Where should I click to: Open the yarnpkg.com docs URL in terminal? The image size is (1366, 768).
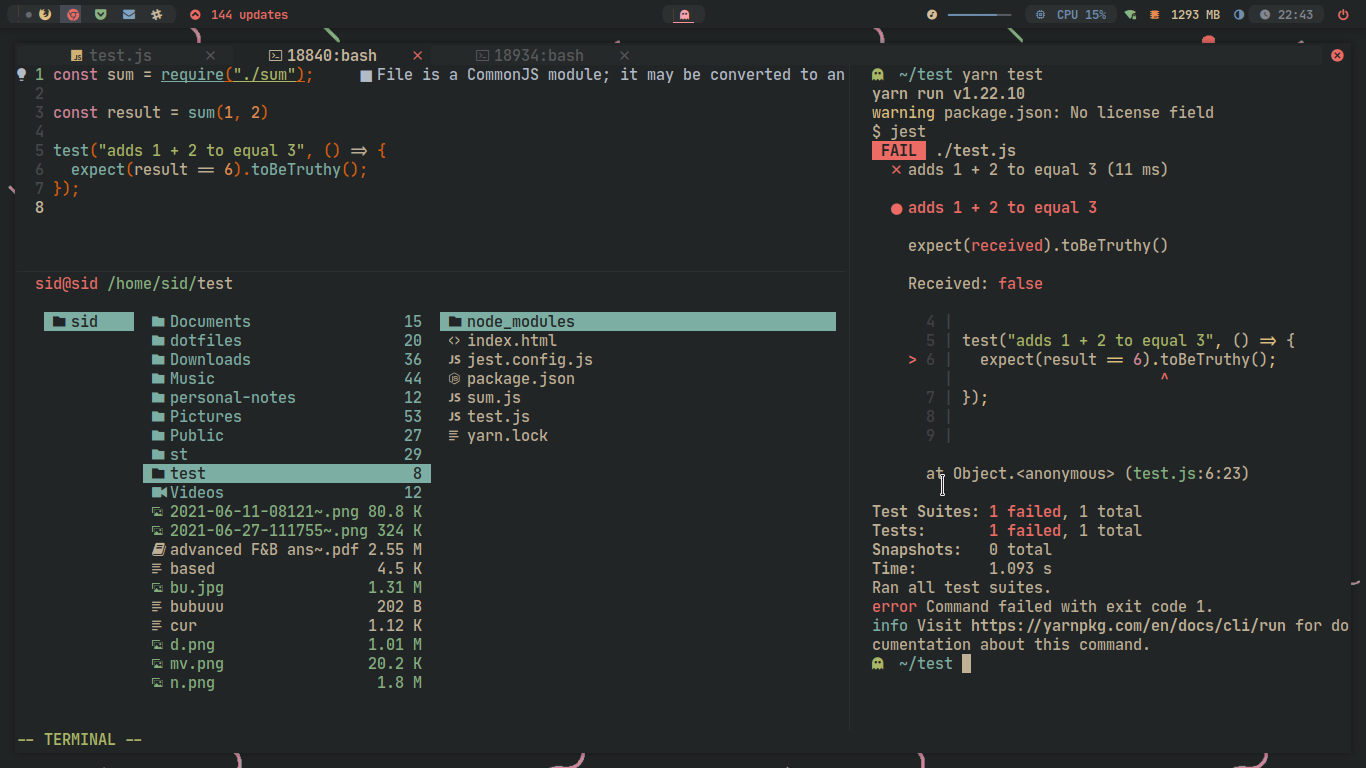coord(1128,626)
